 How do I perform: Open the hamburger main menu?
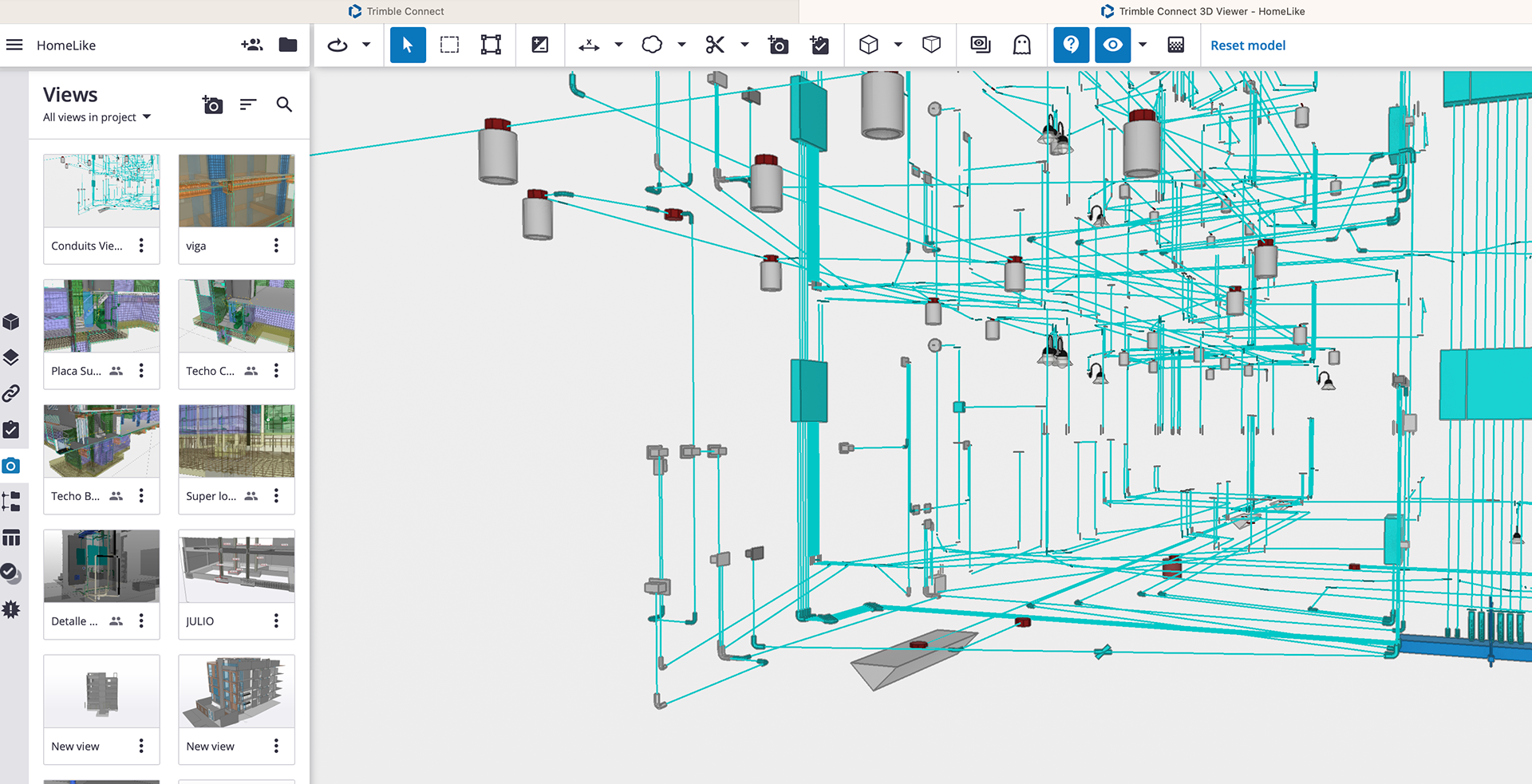[x=14, y=45]
